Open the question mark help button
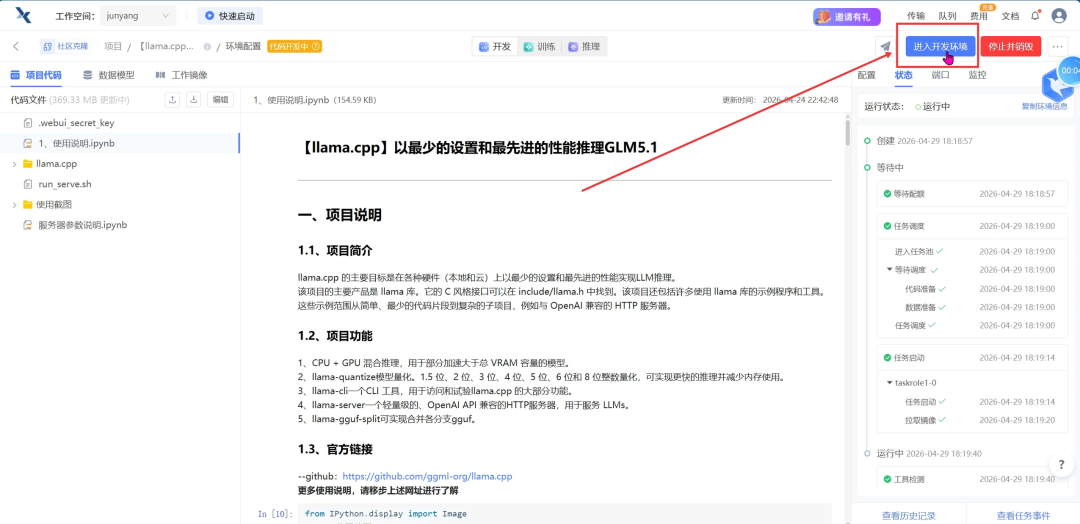1080x524 pixels. tap(1061, 465)
